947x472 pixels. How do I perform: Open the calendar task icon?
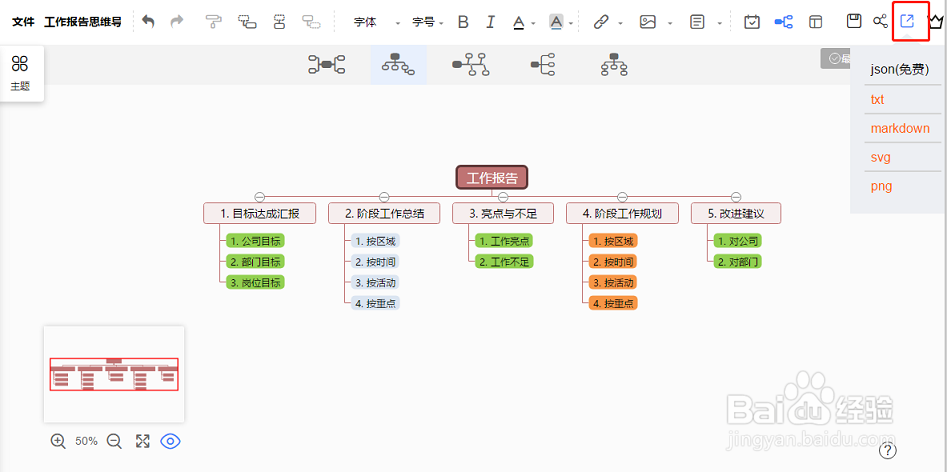pyautogui.click(x=752, y=22)
